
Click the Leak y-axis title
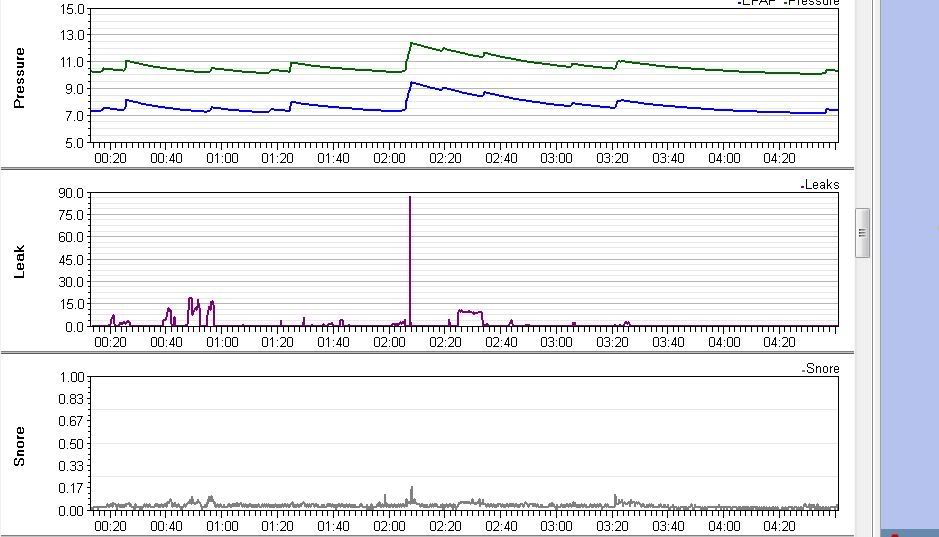pyautogui.click(x=18, y=260)
